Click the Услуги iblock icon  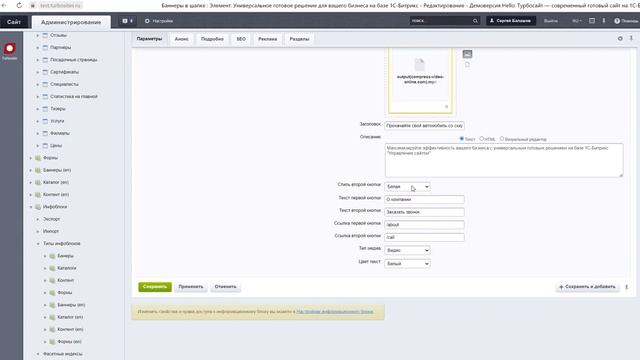pyautogui.click(x=45, y=121)
